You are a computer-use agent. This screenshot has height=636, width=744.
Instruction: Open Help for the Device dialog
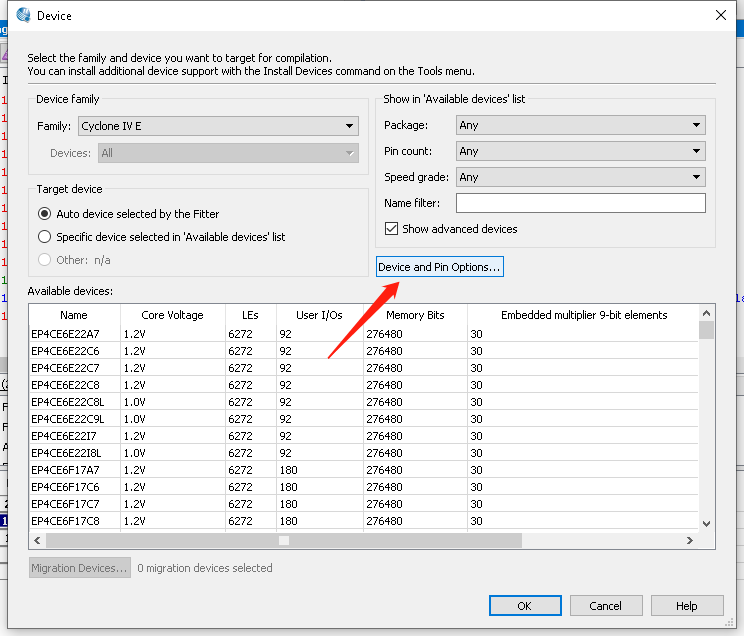click(687, 606)
